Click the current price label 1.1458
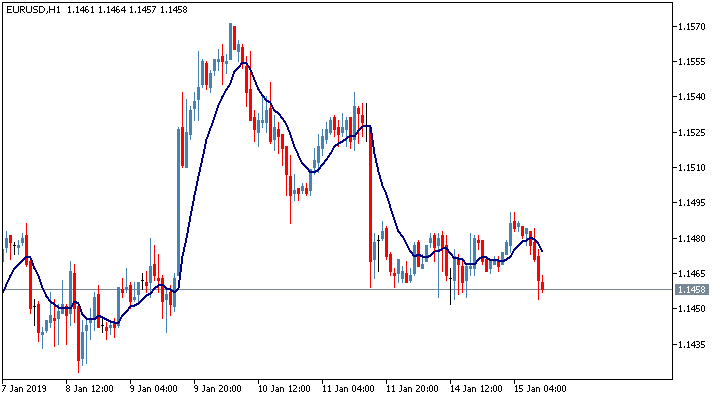Image resolution: width=720 pixels, height=400 pixels. pos(692,290)
